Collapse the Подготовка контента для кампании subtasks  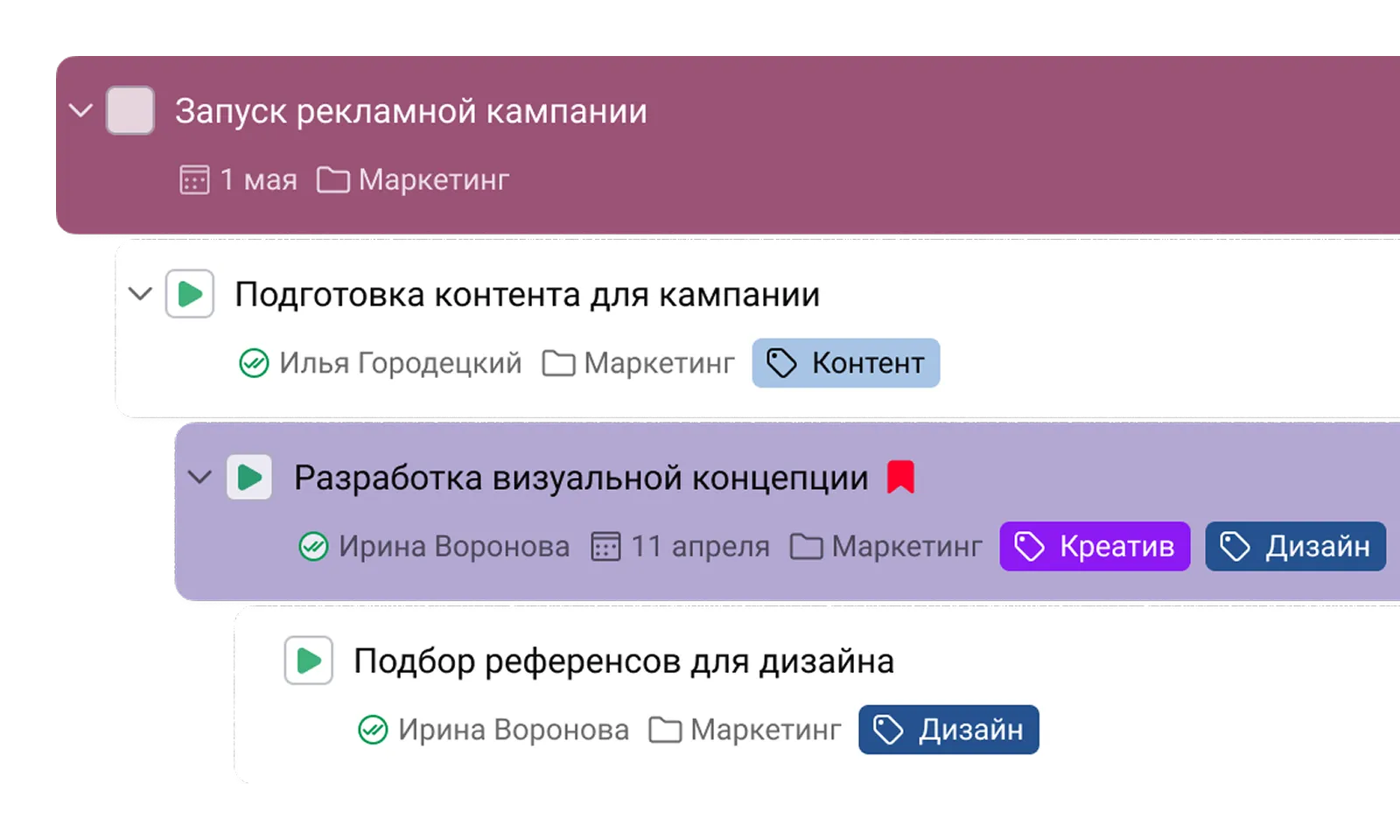(x=140, y=294)
